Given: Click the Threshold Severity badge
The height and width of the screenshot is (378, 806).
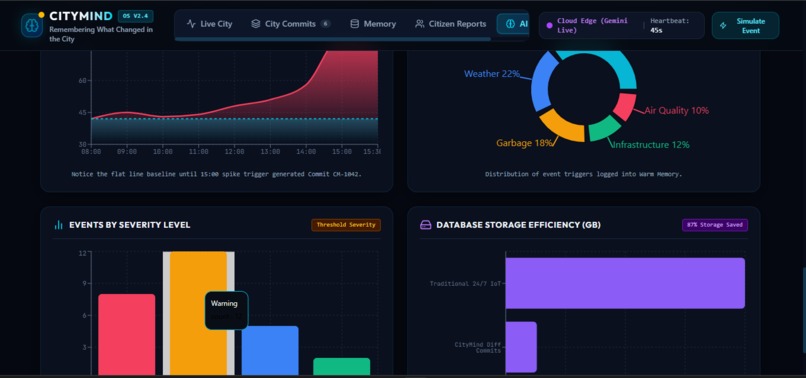Looking at the screenshot, I should tap(346, 225).
